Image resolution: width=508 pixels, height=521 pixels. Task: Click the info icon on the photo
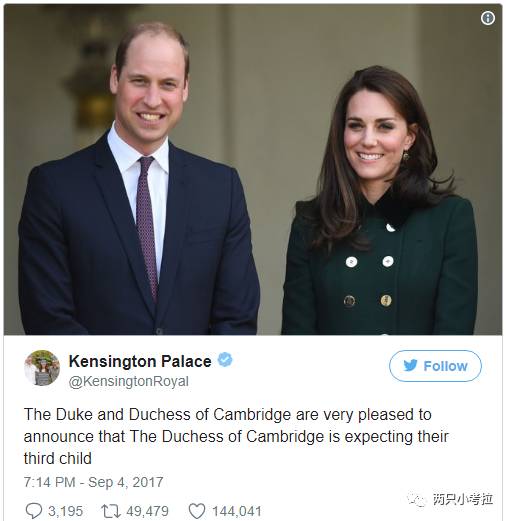(x=488, y=18)
